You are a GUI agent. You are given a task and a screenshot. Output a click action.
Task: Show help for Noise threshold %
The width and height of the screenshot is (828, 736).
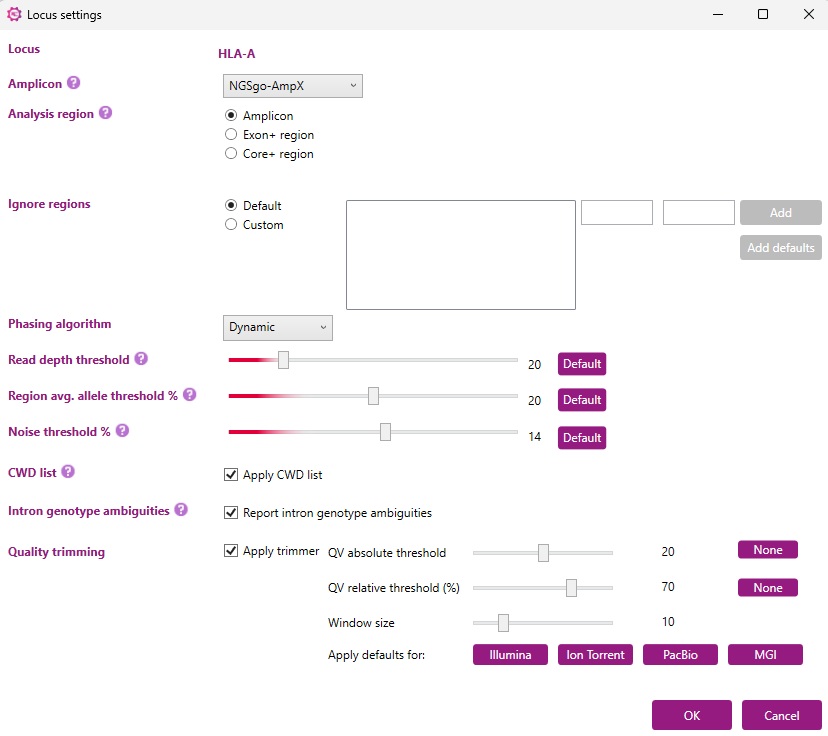tap(122, 431)
